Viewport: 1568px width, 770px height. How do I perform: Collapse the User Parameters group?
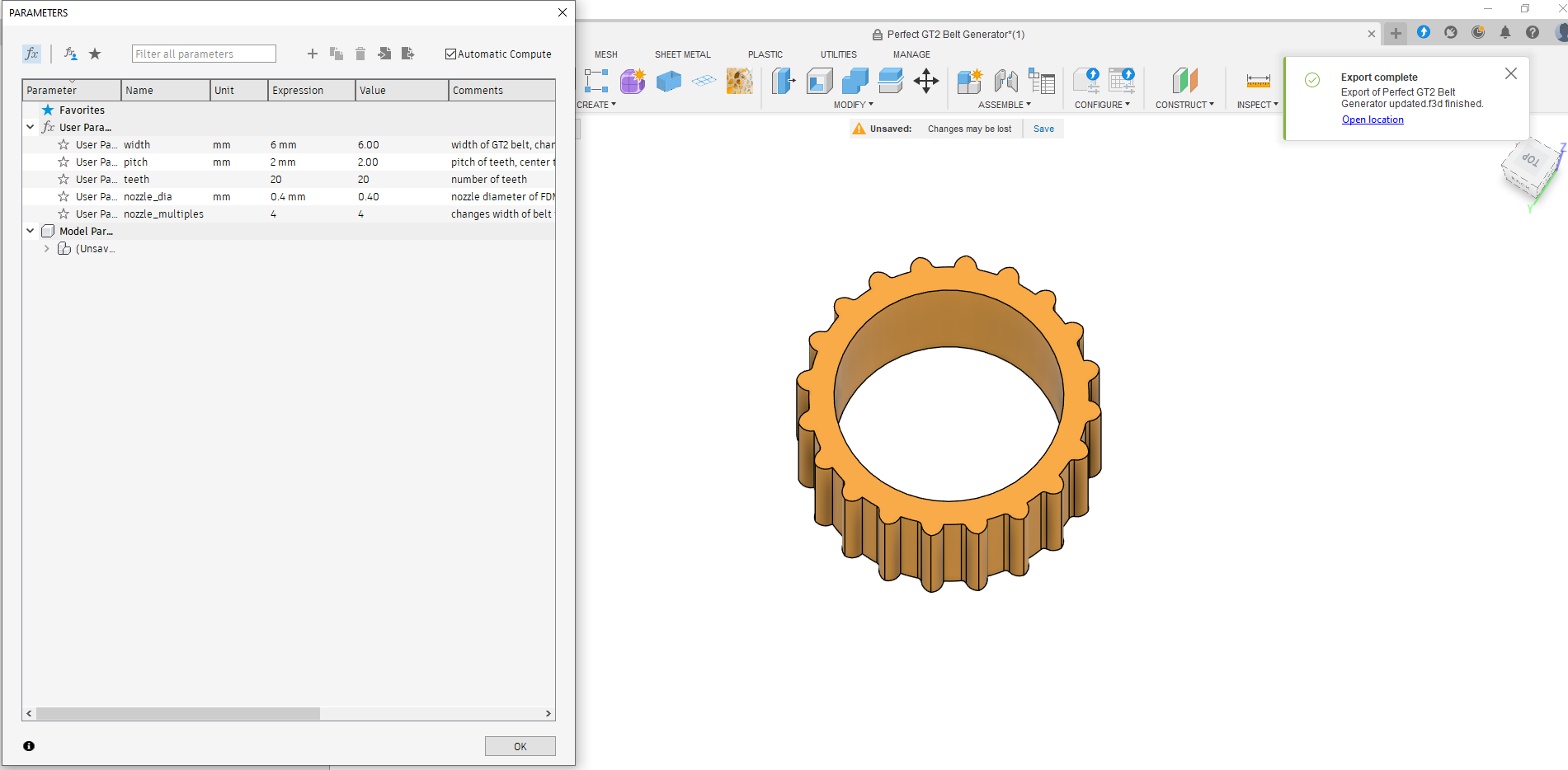click(31, 127)
